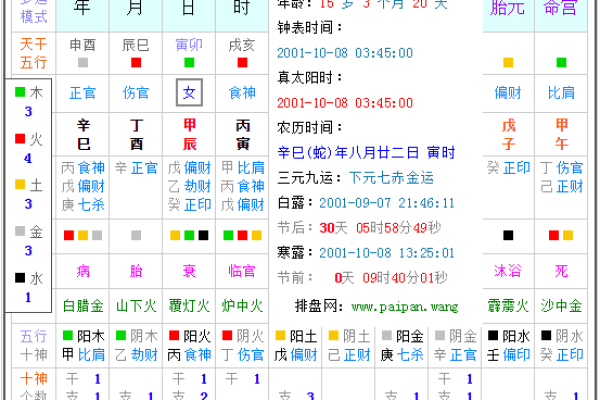Click the 炉中火 nayin label

(242, 306)
